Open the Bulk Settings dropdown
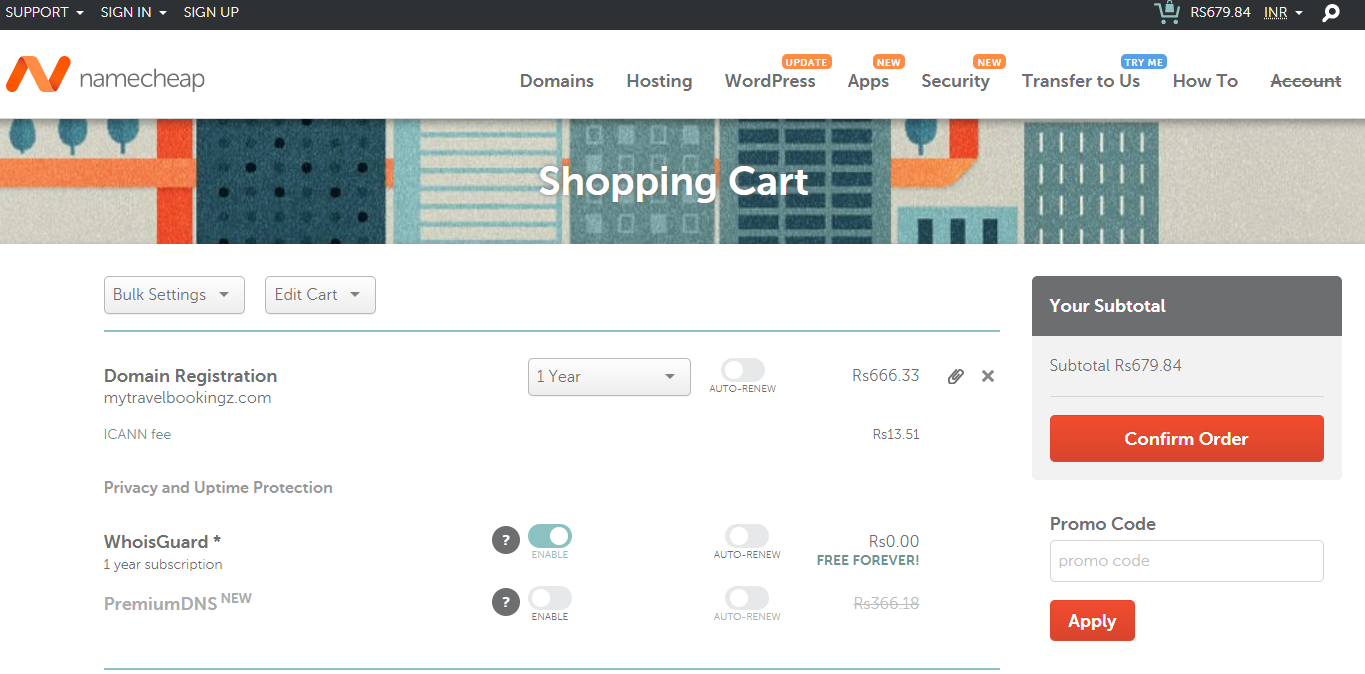The image size is (1365, 674). [x=174, y=295]
